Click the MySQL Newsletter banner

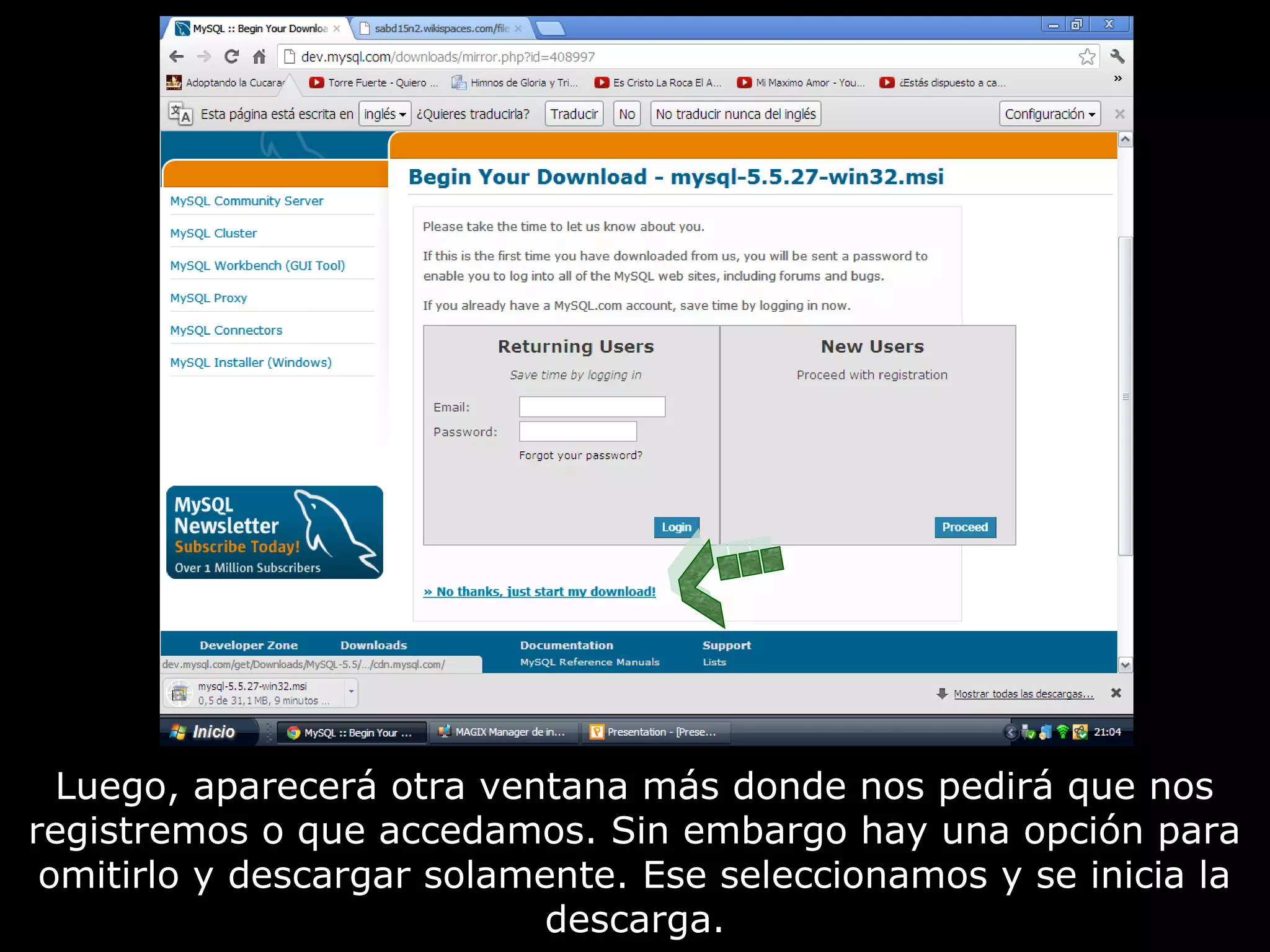click(x=274, y=532)
